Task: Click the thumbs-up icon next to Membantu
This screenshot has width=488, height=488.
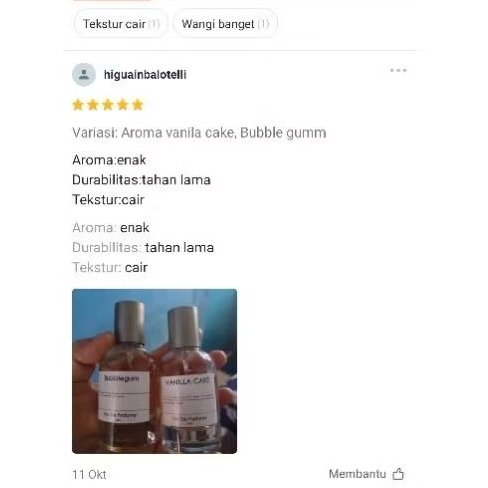Action: 398,474
